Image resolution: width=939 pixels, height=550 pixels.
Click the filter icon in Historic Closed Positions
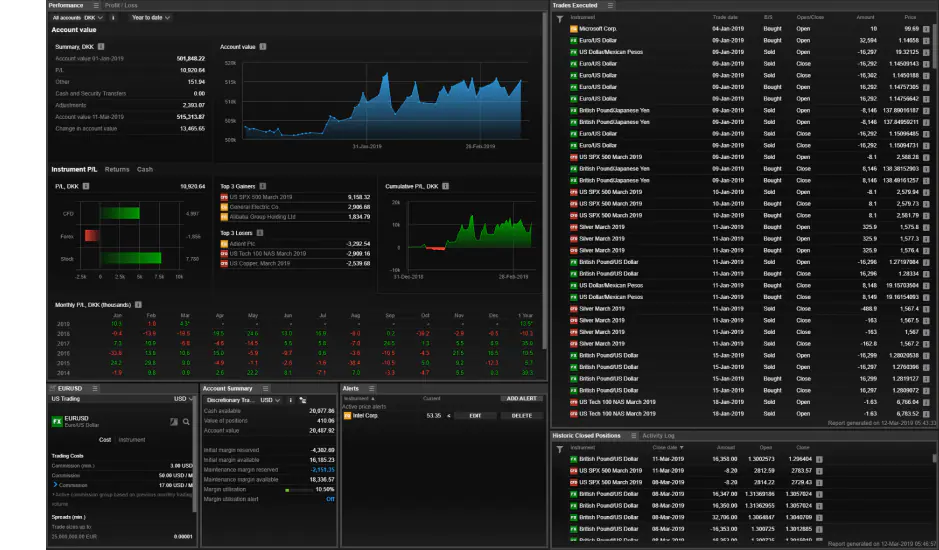click(x=559, y=449)
